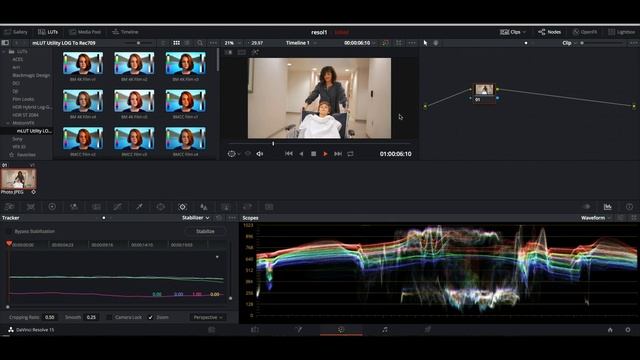The width and height of the screenshot is (640, 360).
Task: Stop playback in viewer
Action: (x=313, y=154)
